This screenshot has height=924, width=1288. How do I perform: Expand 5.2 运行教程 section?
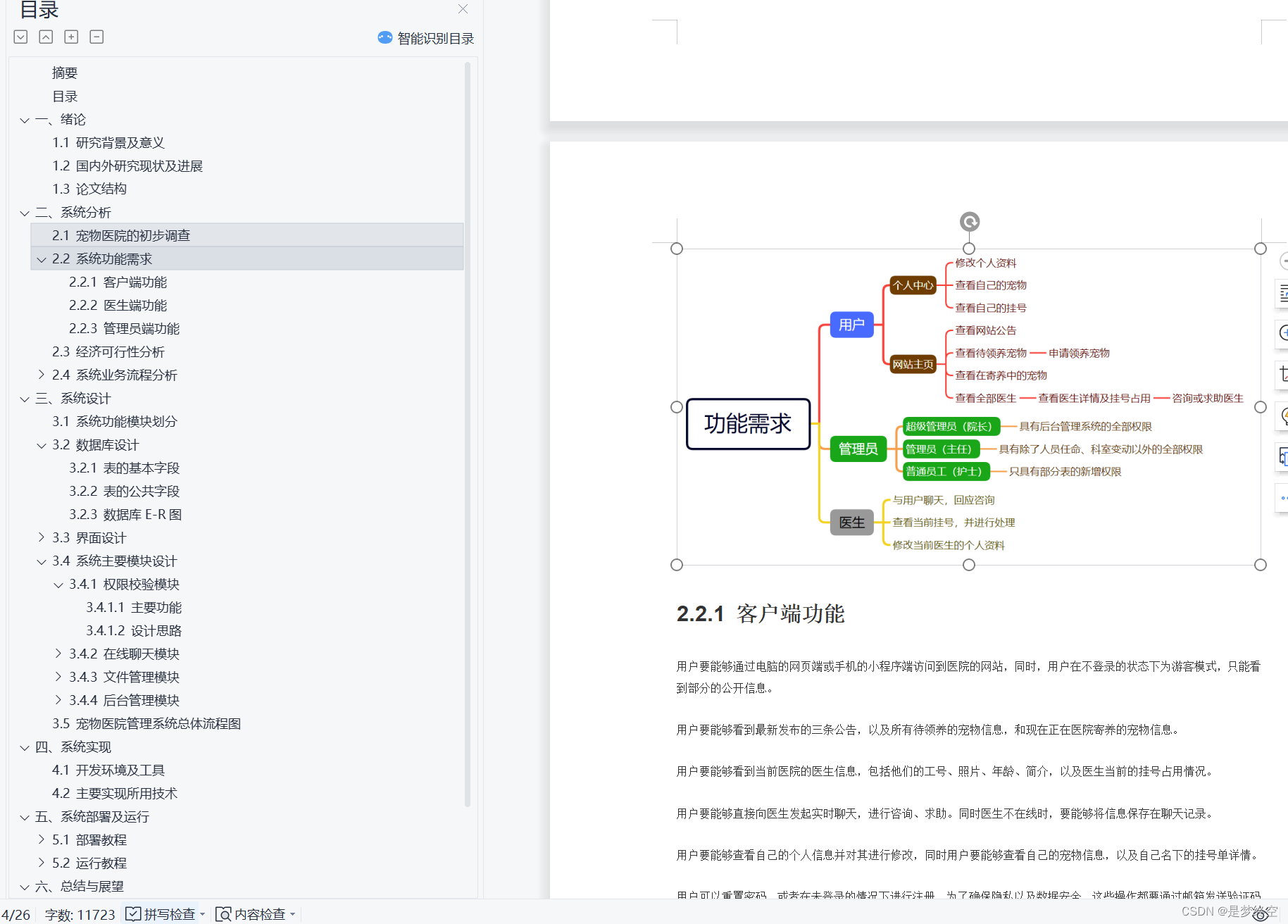42,863
